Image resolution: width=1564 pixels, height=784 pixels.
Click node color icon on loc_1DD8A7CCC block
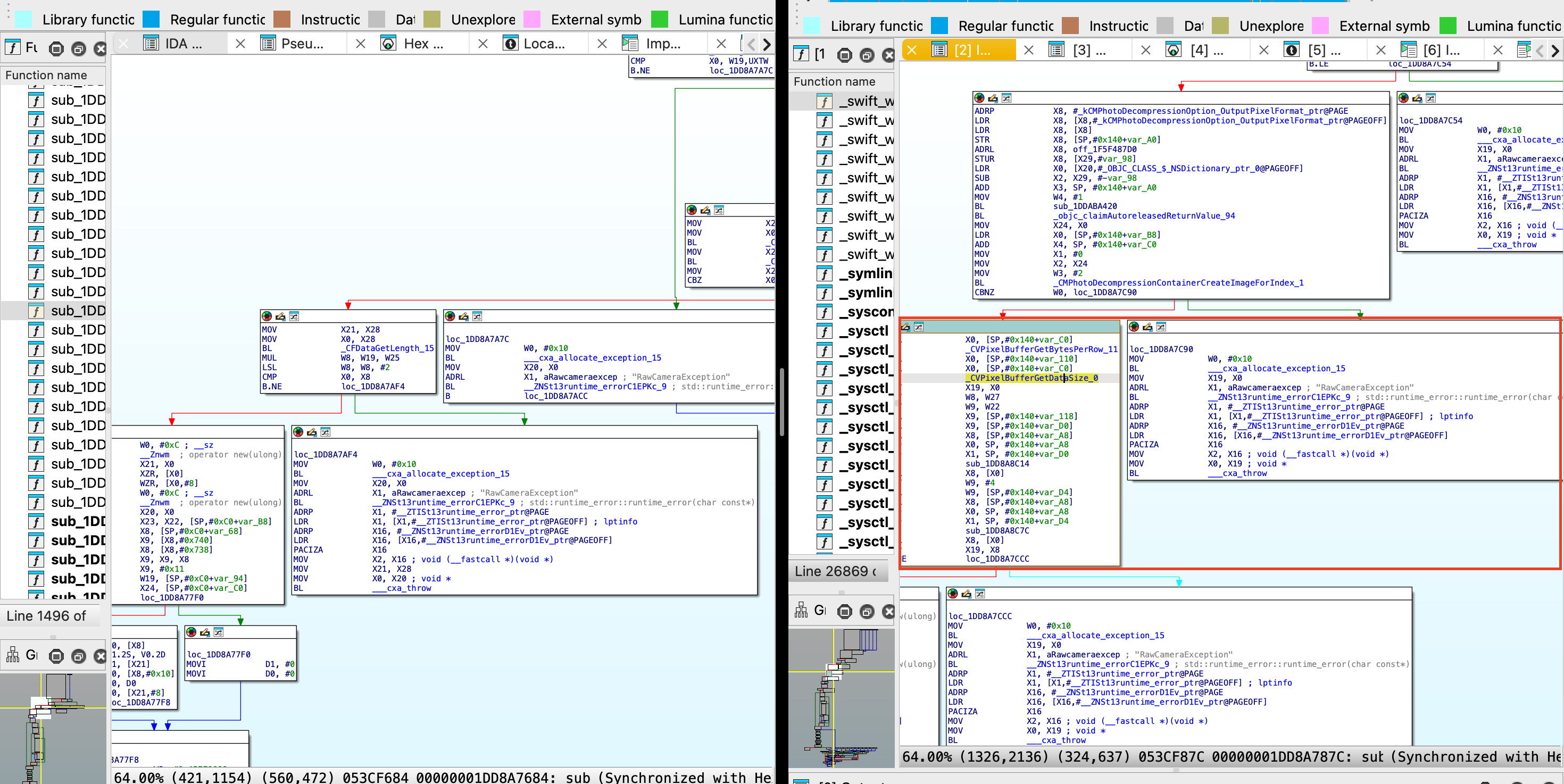coord(953,594)
